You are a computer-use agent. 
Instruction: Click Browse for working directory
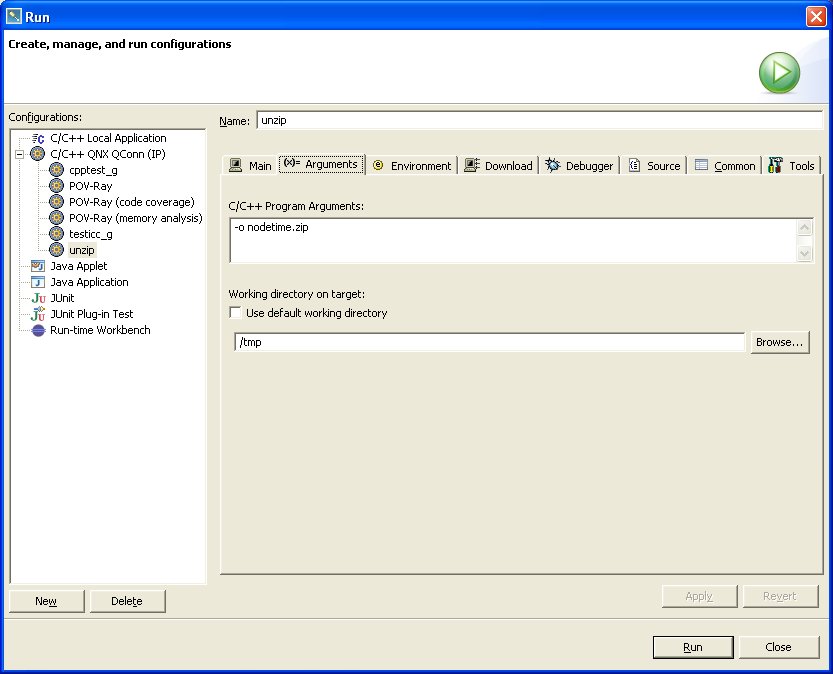[x=779, y=342]
